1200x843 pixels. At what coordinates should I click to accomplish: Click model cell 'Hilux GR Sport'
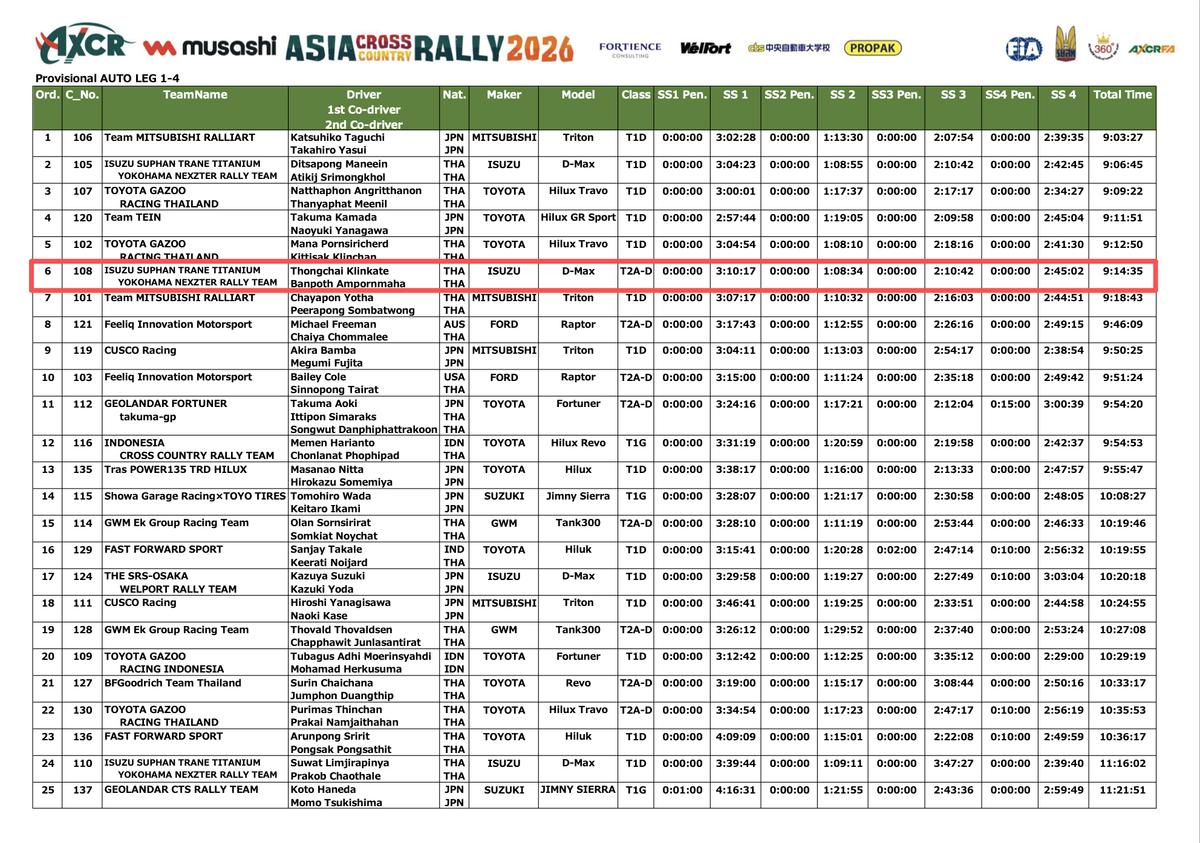(578, 217)
